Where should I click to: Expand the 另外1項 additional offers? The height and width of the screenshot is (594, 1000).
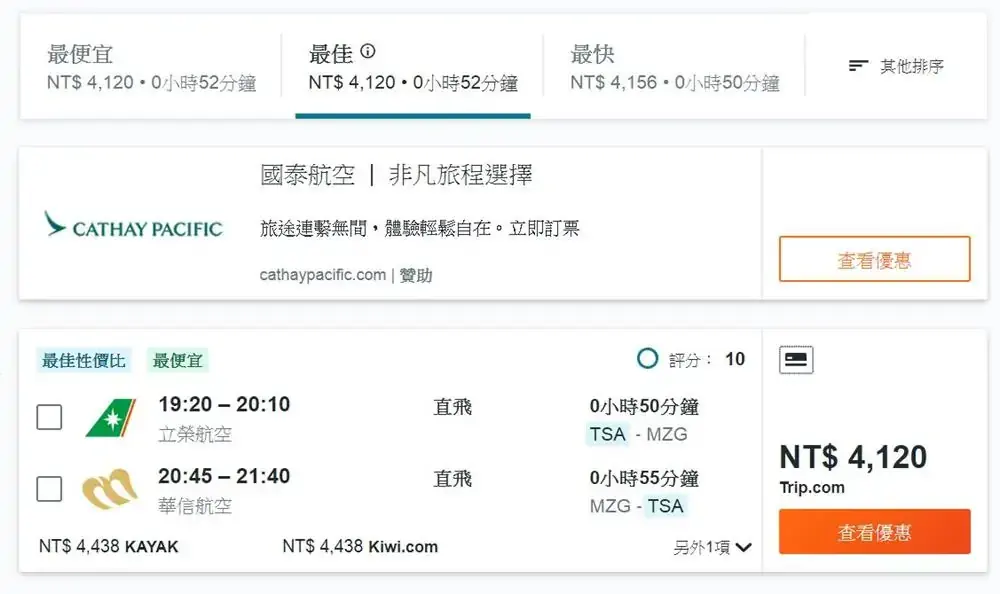point(713,547)
